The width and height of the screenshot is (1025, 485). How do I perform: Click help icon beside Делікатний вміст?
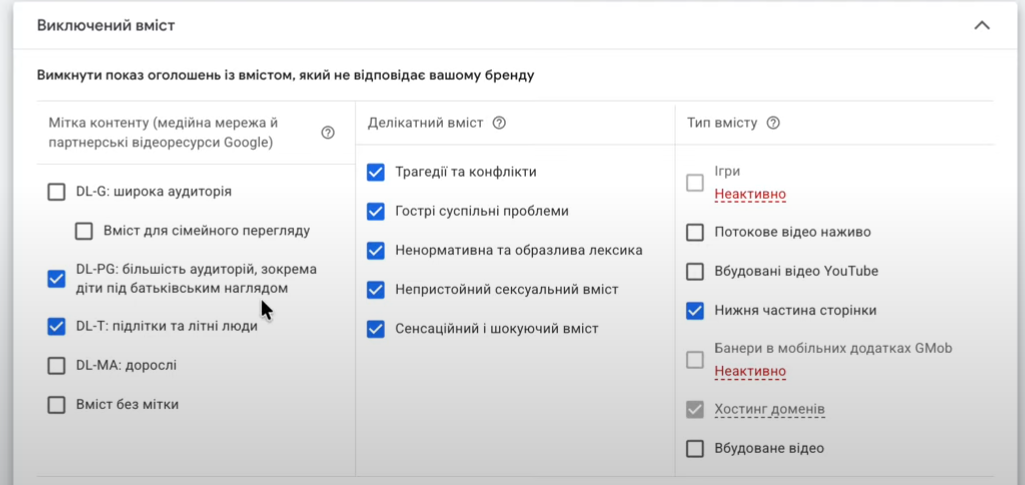click(x=499, y=123)
